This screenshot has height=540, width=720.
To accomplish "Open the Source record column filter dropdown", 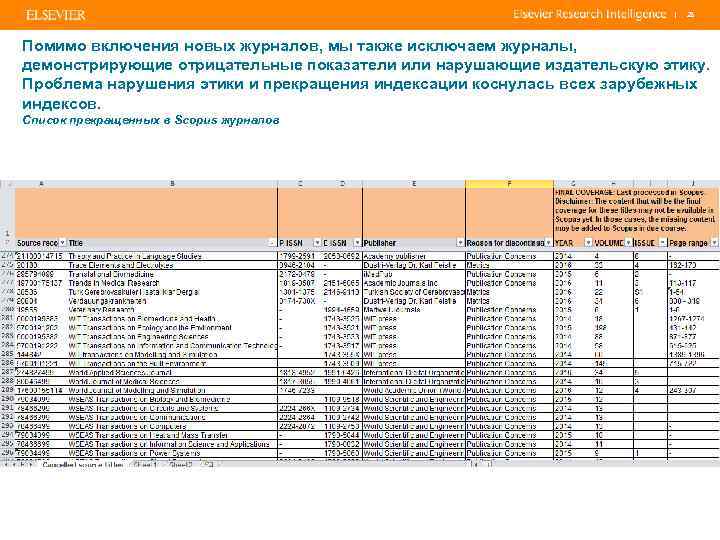I will pos(62,242).
